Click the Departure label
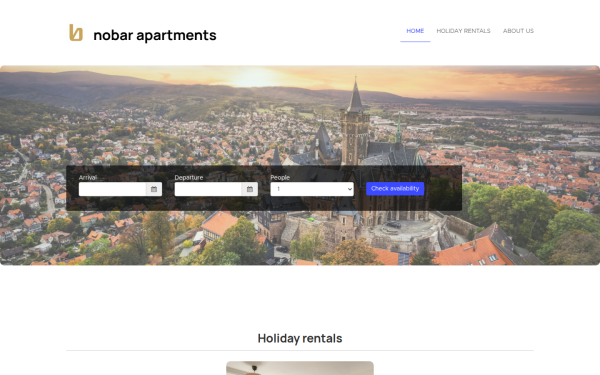600x375 pixels. [x=189, y=178]
